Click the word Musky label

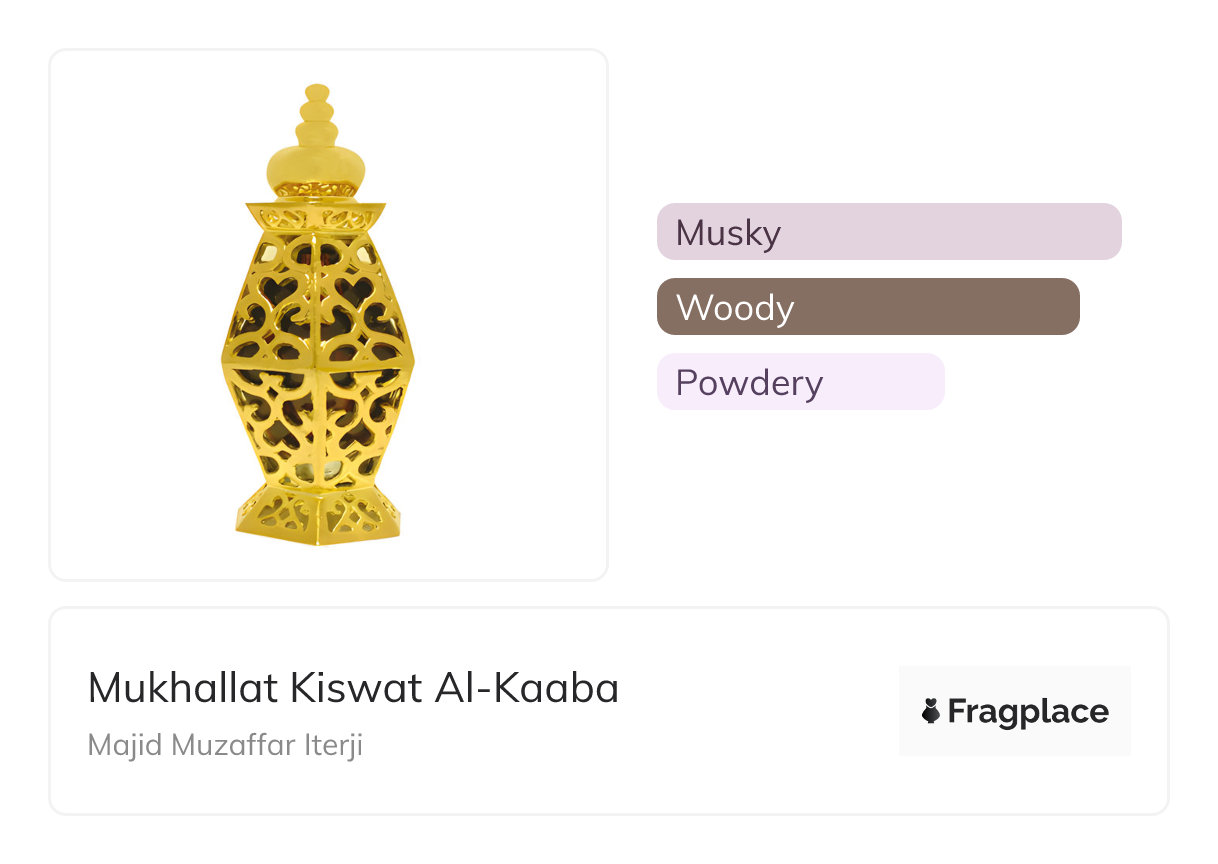(x=728, y=233)
